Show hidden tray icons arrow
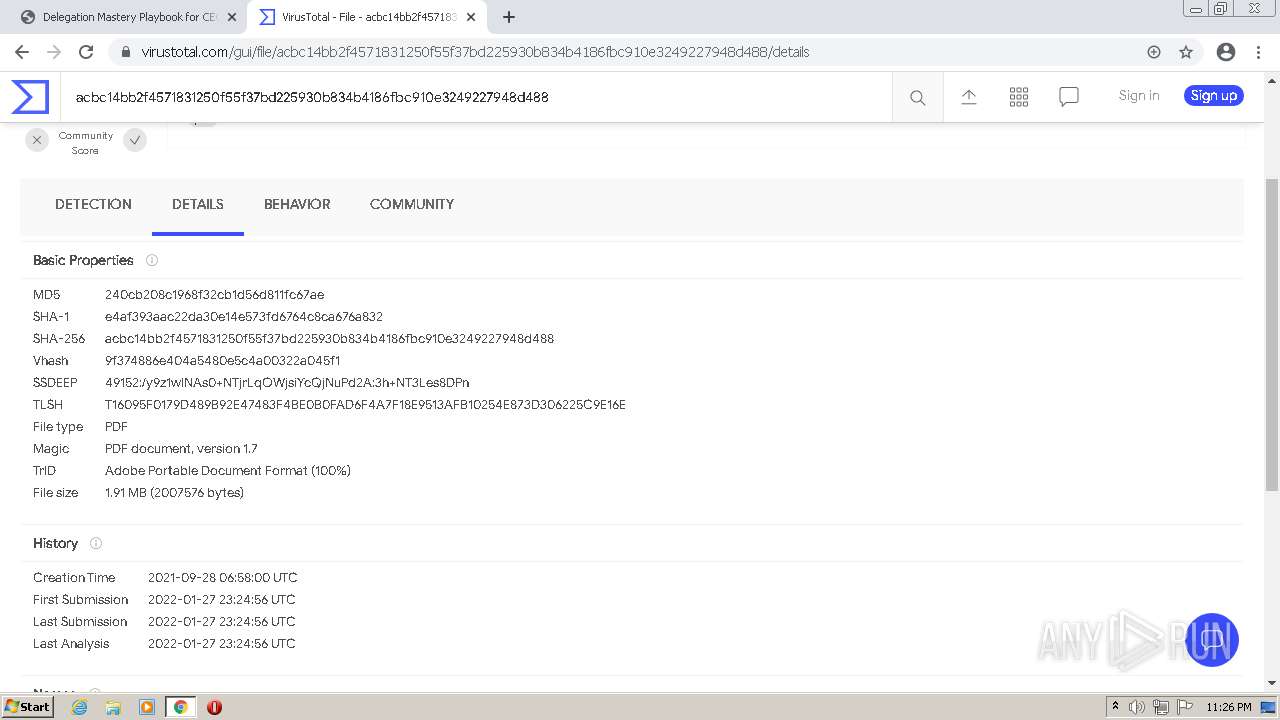 coord(1115,706)
